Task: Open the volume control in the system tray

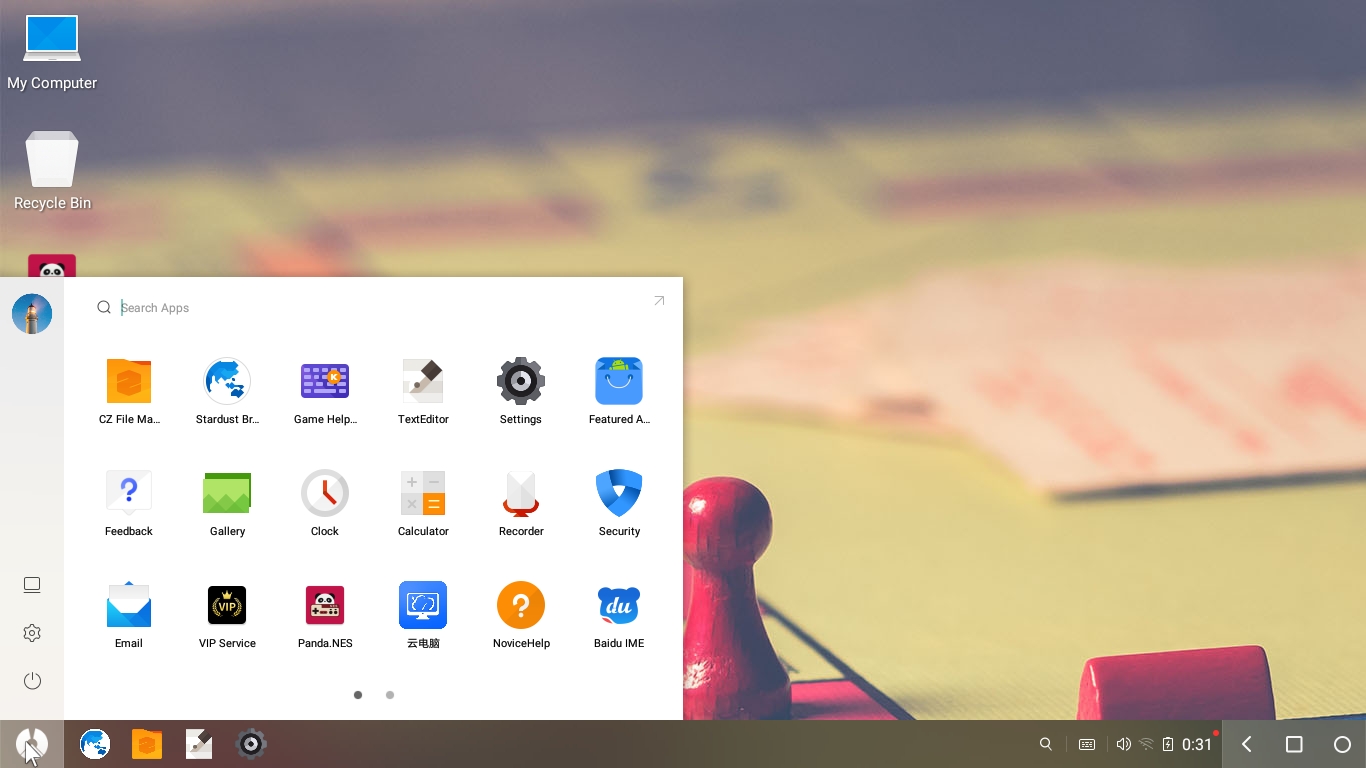Action: (1123, 744)
